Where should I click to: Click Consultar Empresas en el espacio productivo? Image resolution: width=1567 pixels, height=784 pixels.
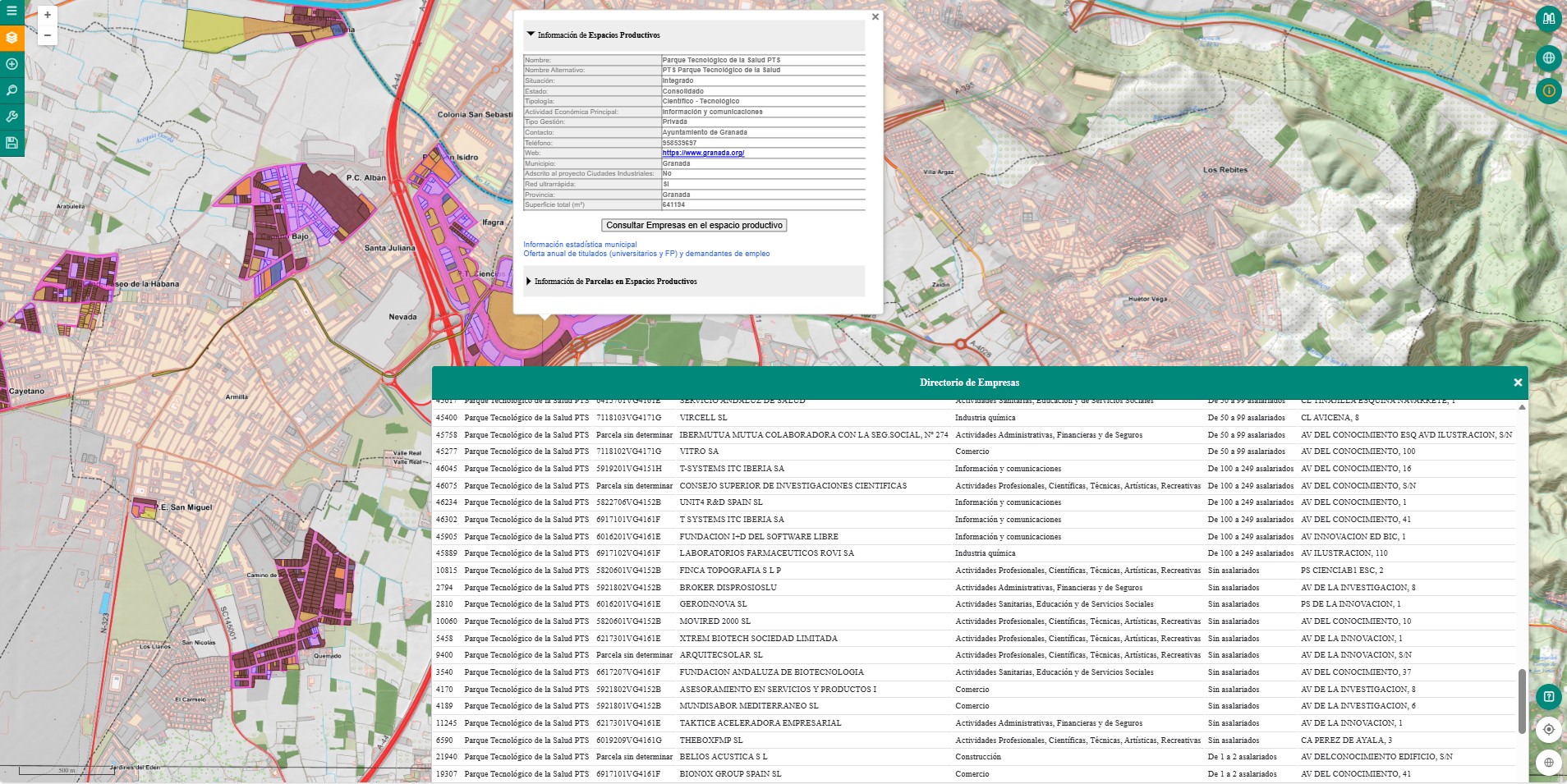[x=694, y=225]
